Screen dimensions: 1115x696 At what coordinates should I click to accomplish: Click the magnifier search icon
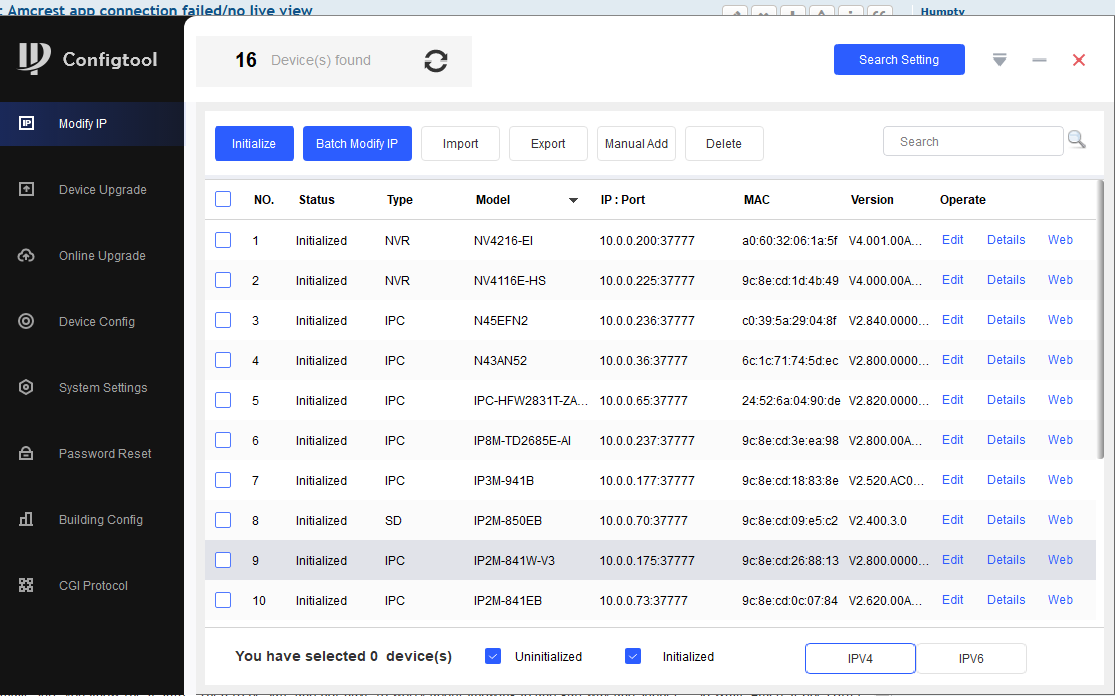tap(1077, 140)
